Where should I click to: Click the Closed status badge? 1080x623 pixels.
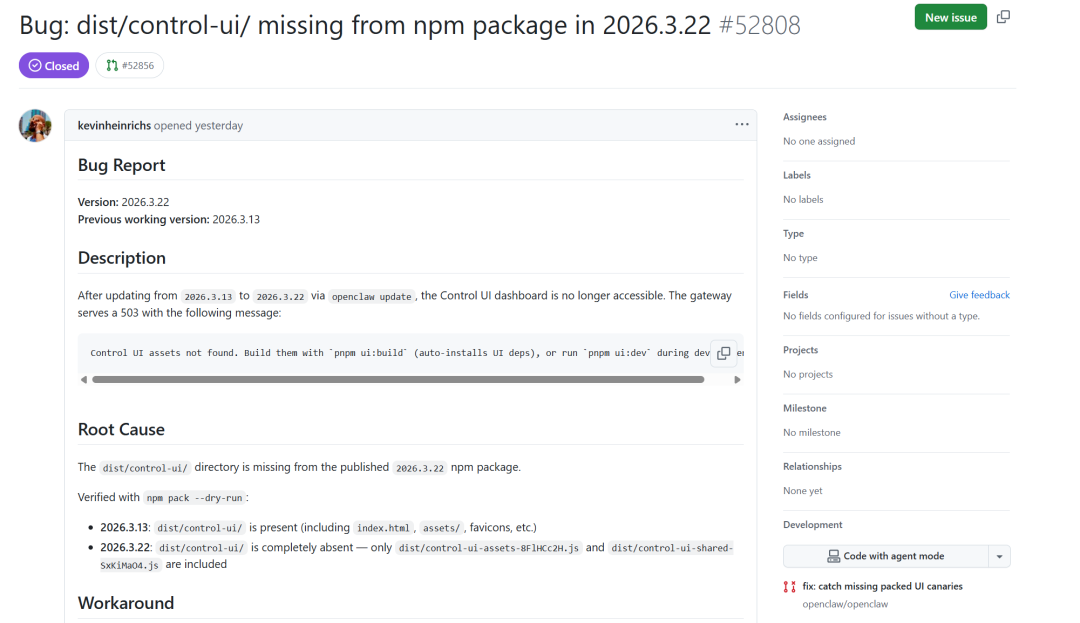pyautogui.click(x=54, y=65)
